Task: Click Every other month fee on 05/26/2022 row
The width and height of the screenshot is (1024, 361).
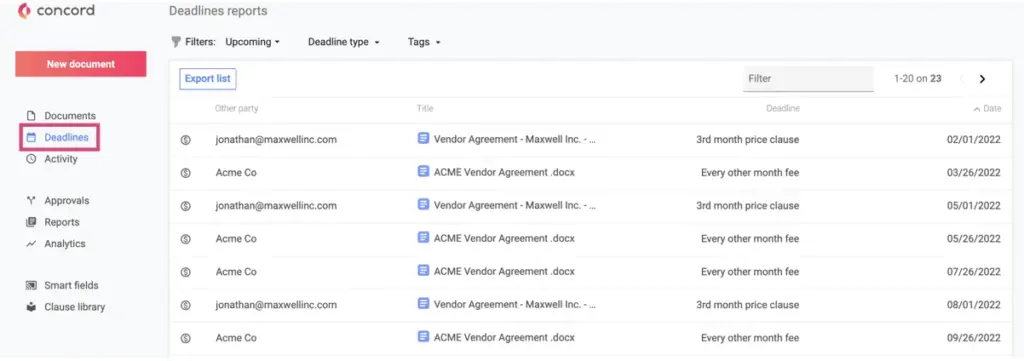Action: click(x=750, y=239)
